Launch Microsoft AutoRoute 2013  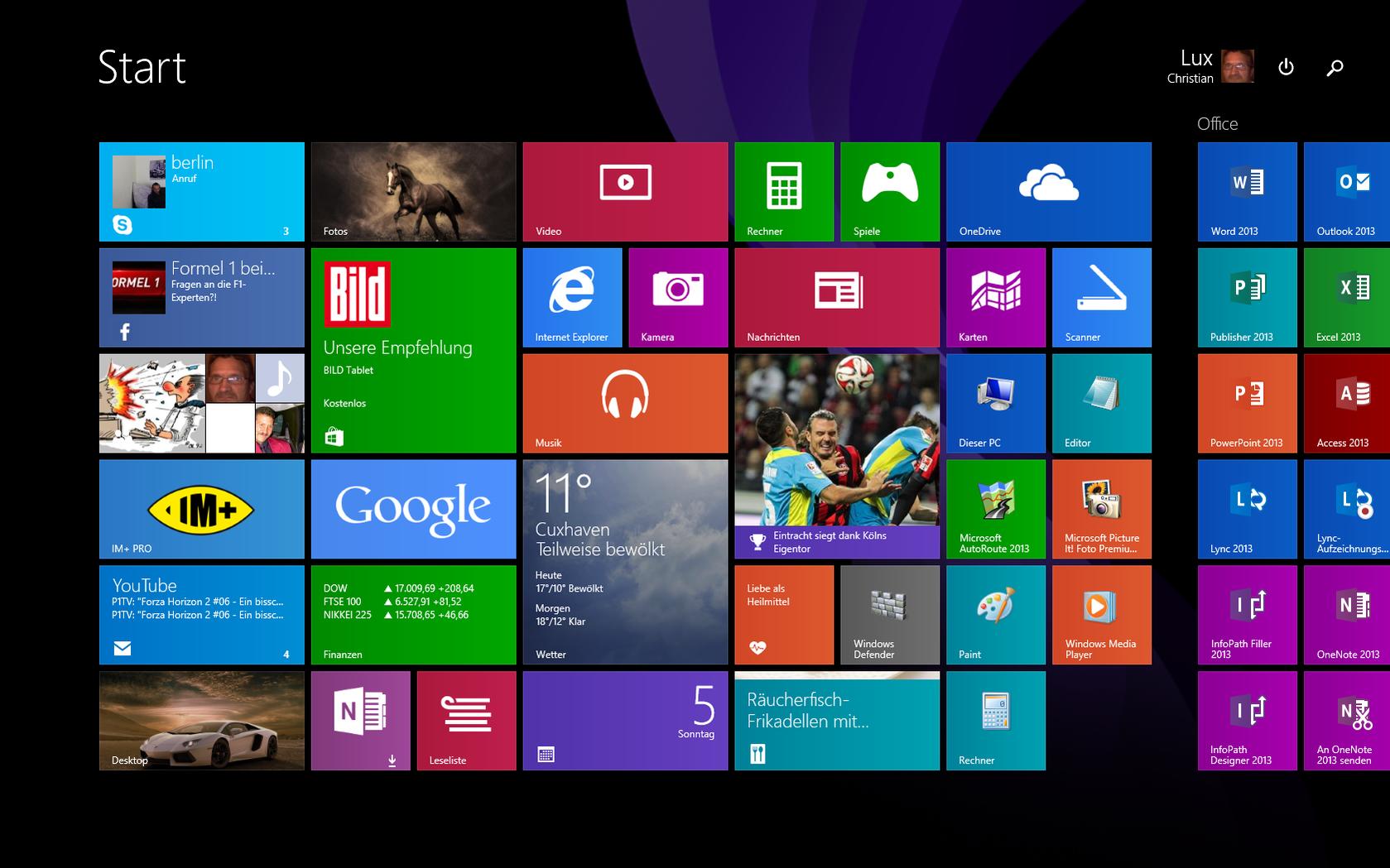coord(997,510)
